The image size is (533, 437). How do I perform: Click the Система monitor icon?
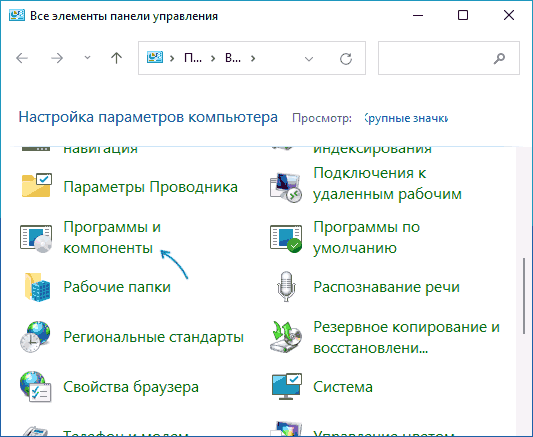coord(287,387)
